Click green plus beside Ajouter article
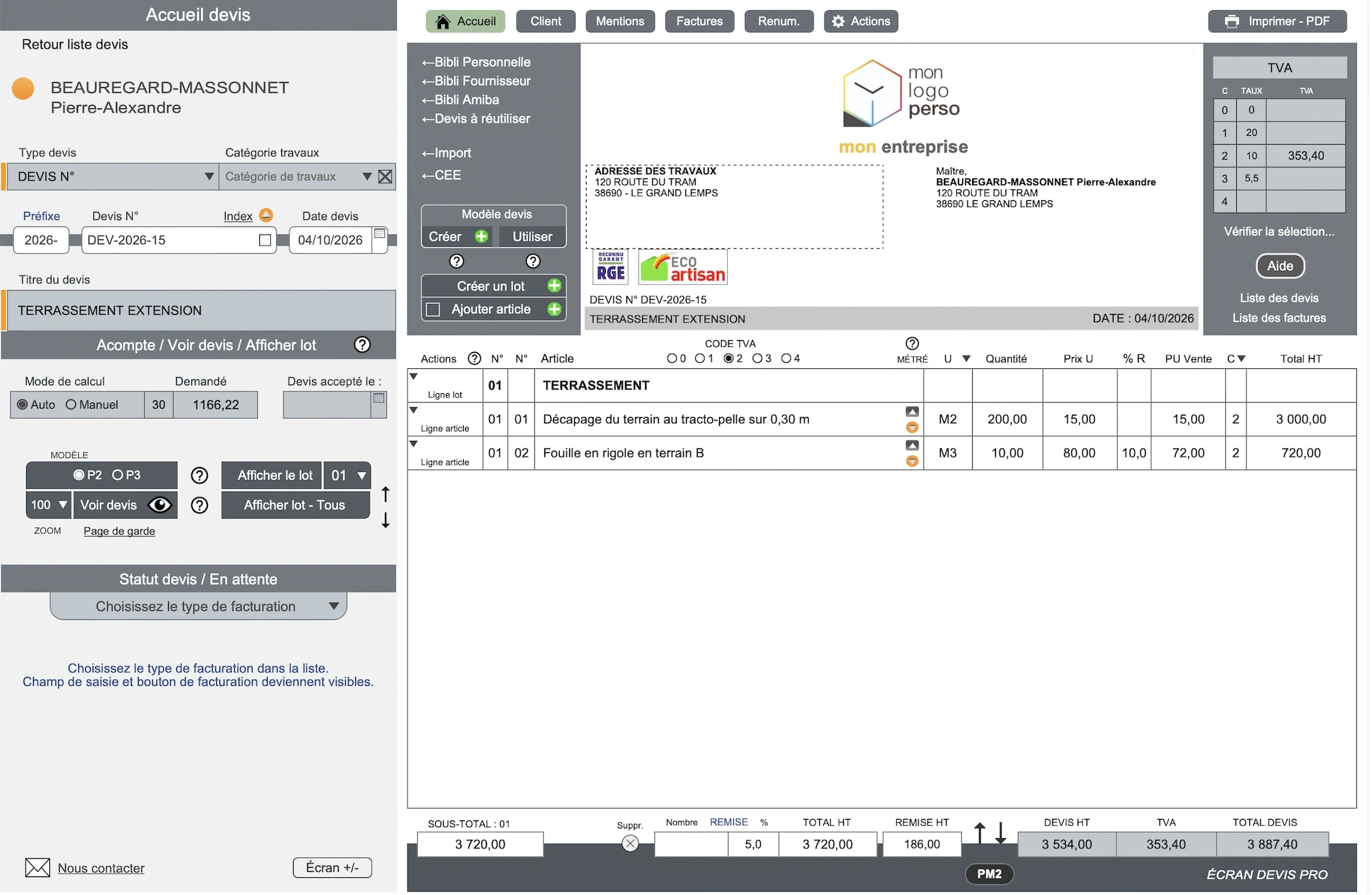Image resolution: width=1372 pixels, height=895 pixels. point(554,309)
